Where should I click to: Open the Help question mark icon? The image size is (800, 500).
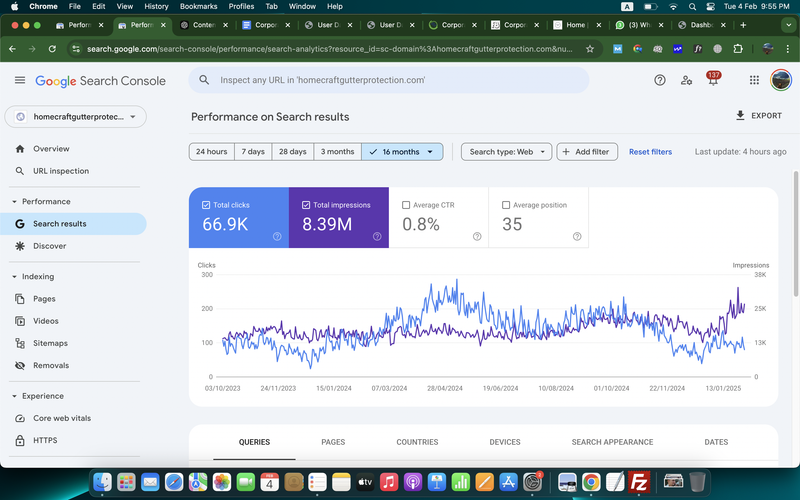pos(660,80)
